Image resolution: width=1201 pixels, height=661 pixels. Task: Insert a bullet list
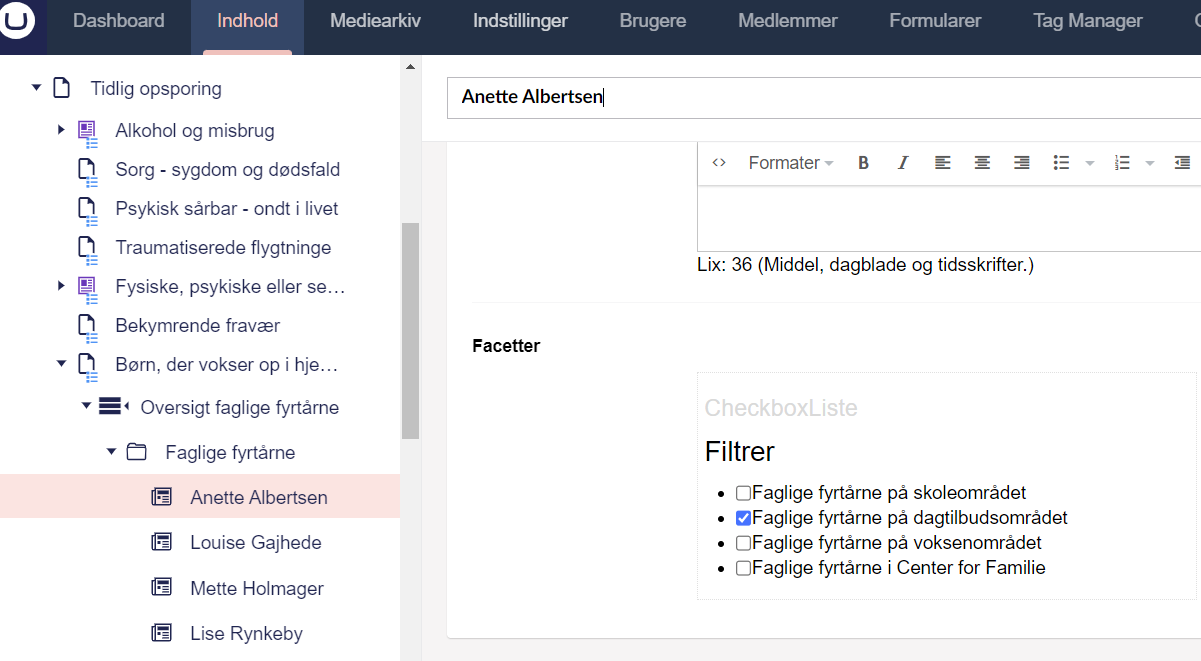[1062, 163]
